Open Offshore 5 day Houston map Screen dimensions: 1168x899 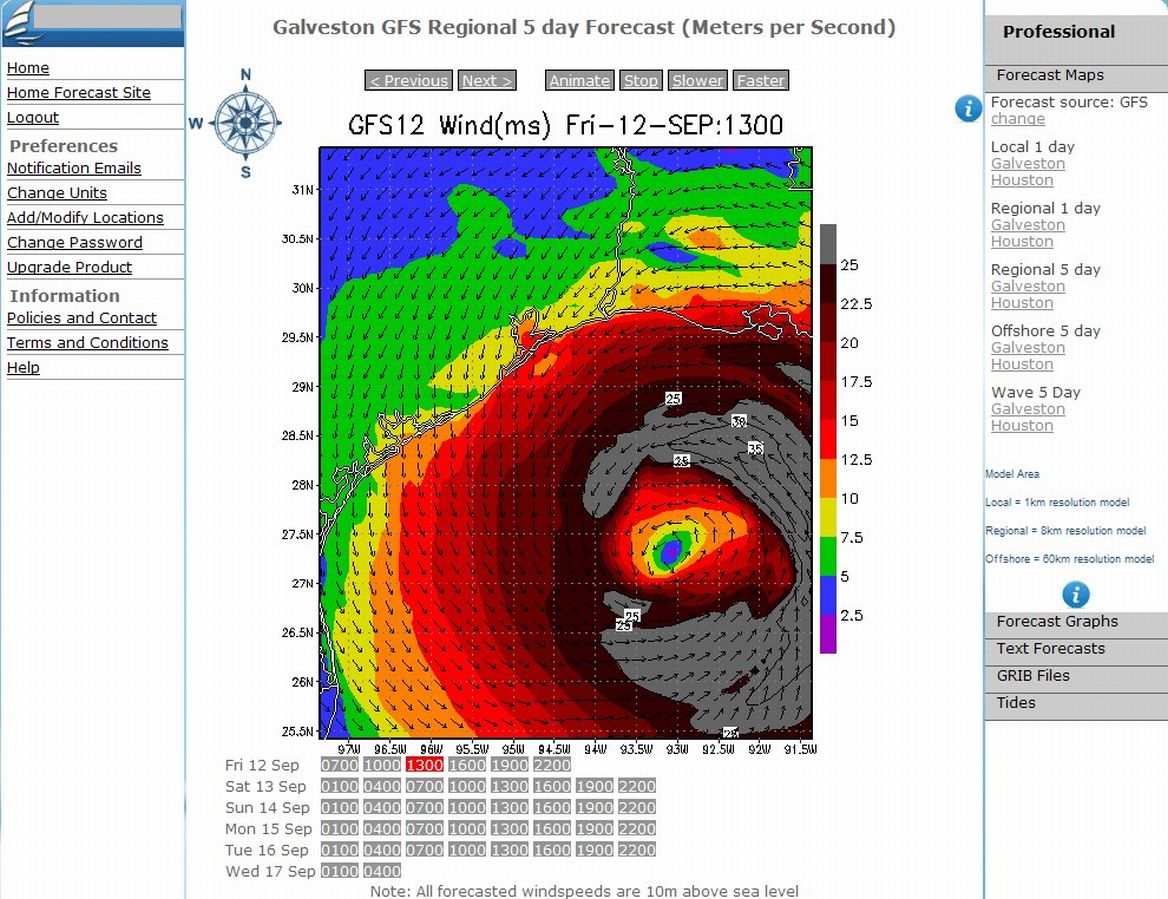coord(1022,364)
